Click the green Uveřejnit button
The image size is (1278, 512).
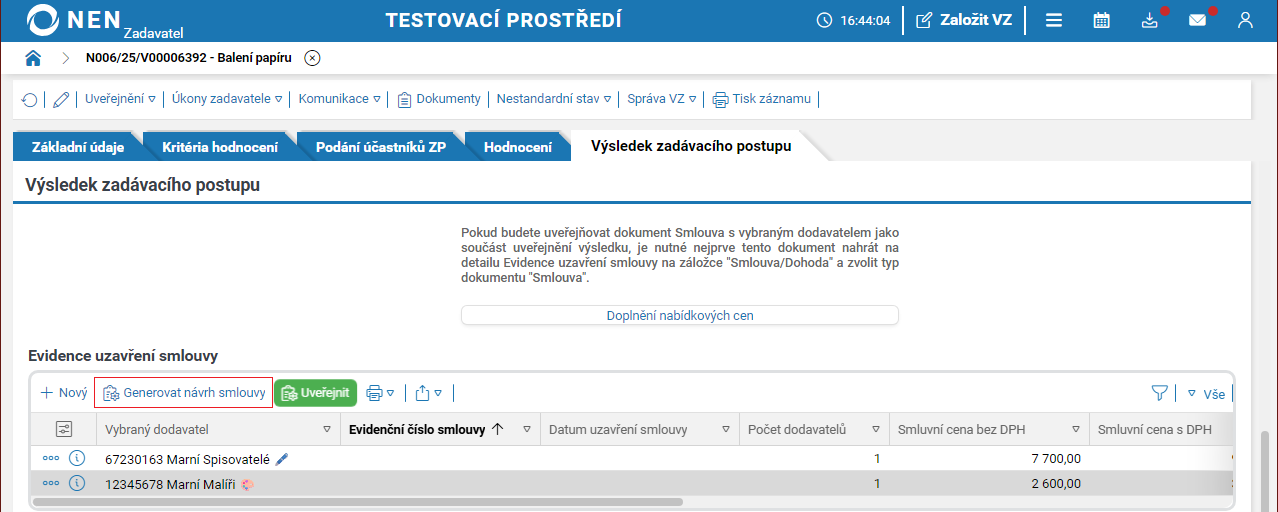point(315,393)
